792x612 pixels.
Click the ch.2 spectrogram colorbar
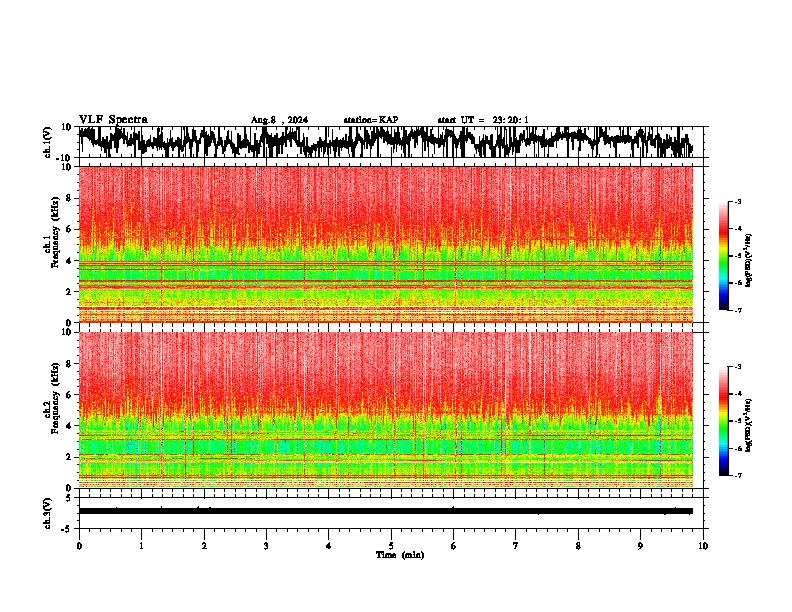point(723,421)
